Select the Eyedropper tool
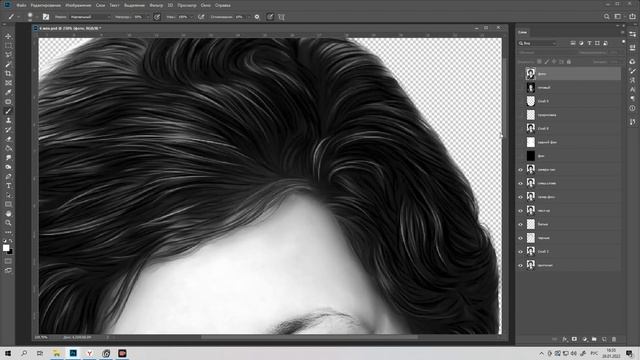Image resolution: width=640 pixels, height=360 pixels. (x=8, y=93)
